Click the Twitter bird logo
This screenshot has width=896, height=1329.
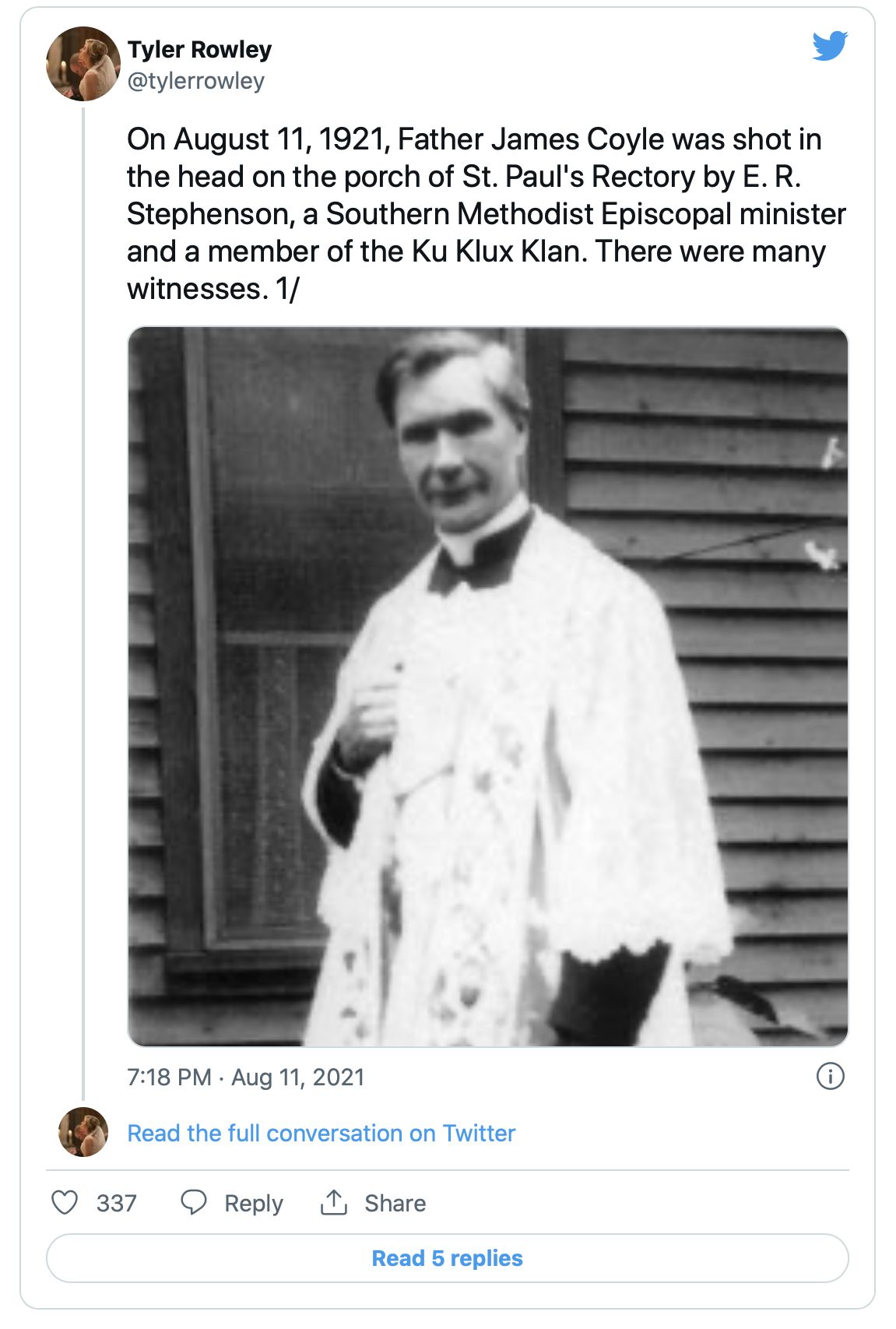click(829, 46)
